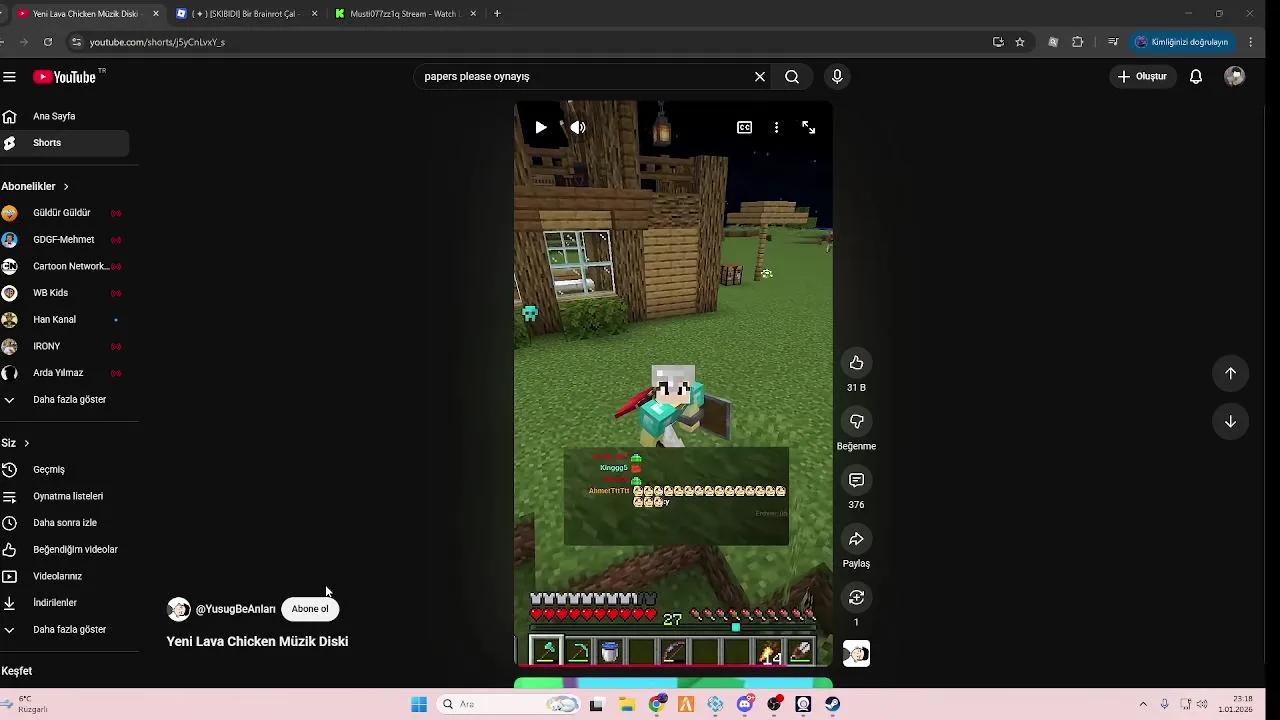Mute the Shorts video volume

click(578, 128)
